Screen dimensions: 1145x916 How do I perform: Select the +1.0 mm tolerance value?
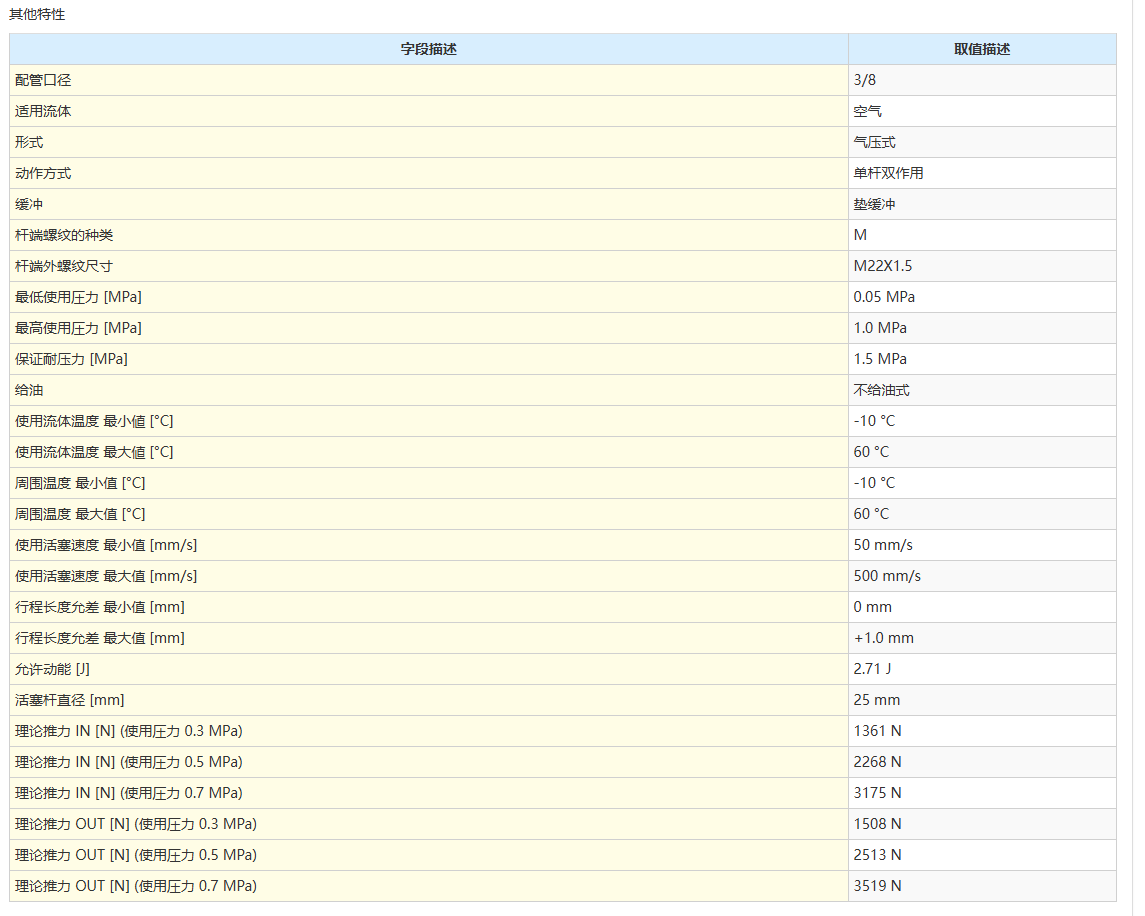(883, 638)
